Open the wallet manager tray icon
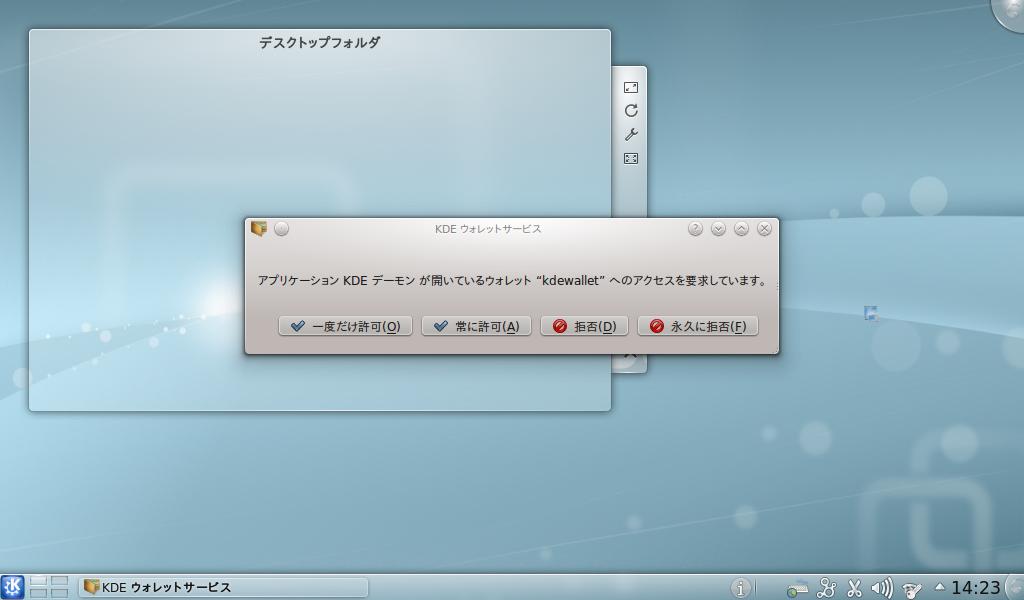 [911, 590]
